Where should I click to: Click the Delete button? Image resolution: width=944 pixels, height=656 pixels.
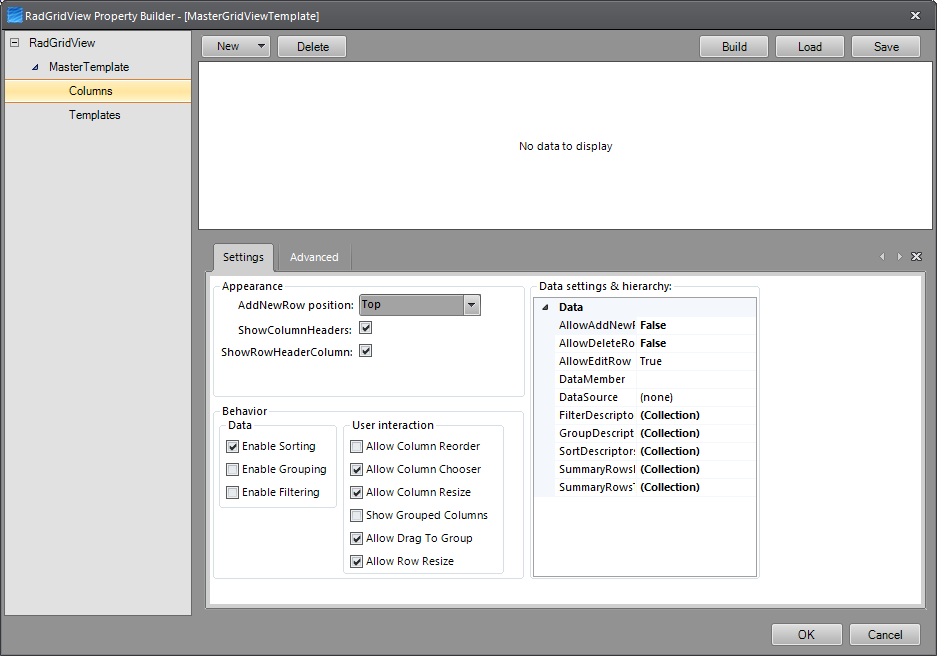312,46
